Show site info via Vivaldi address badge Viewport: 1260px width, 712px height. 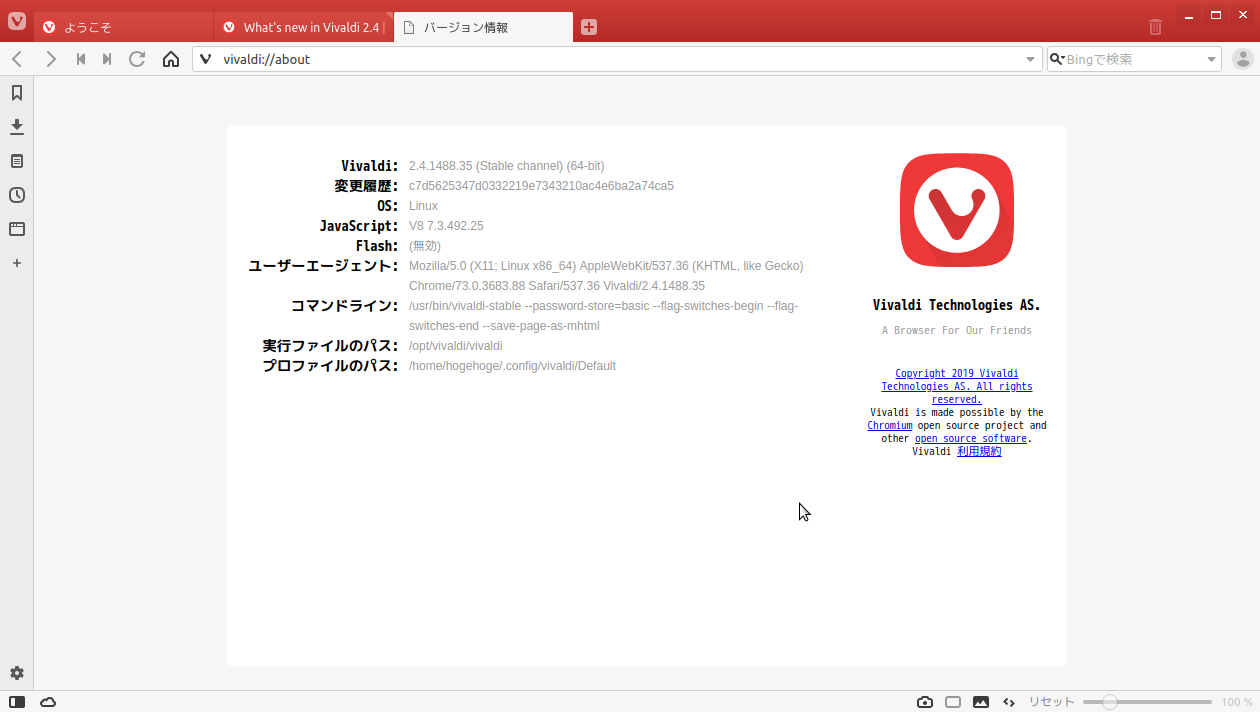coord(206,59)
